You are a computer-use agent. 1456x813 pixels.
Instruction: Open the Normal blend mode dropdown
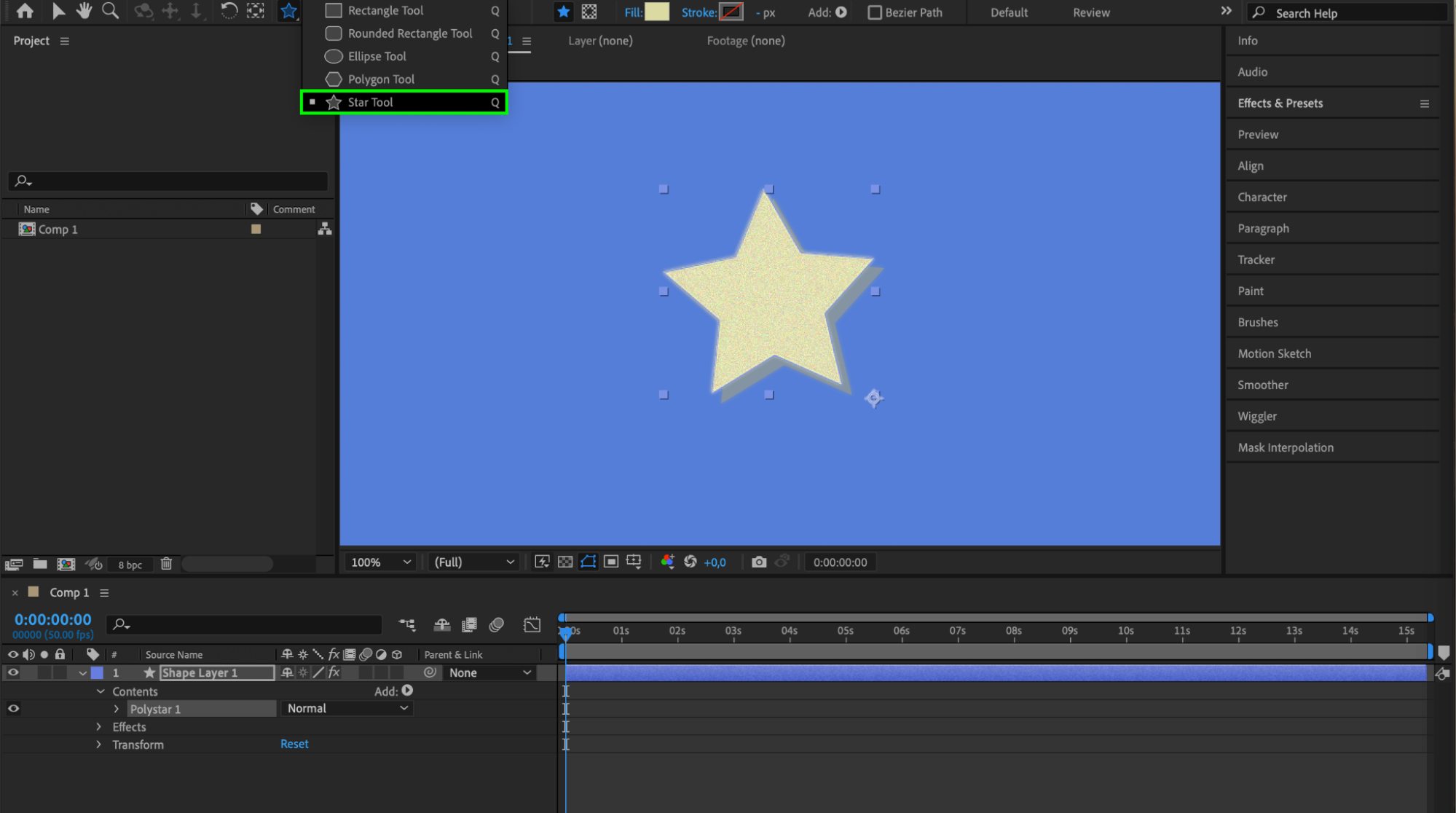tap(347, 708)
